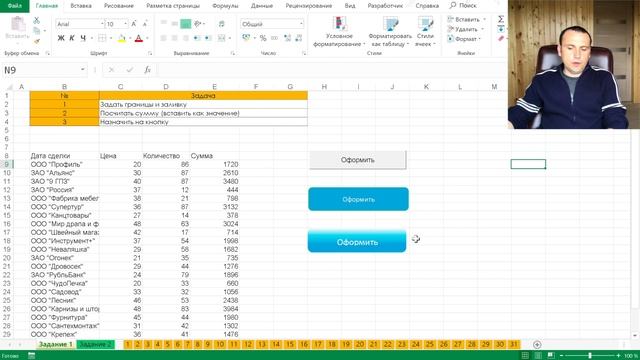Toggle center horizontal align button
Screen dimensions: 640x360
tap(175, 38)
